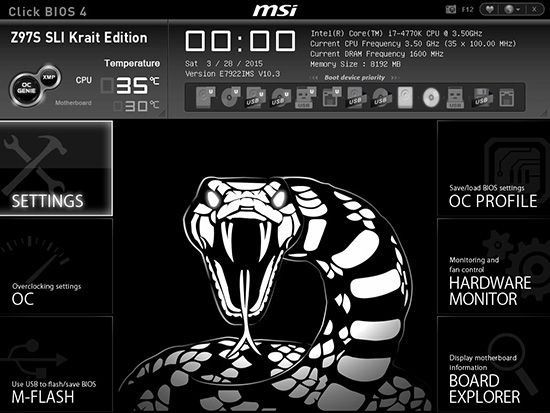The width and height of the screenshot is (550, 413).
Task: Toggle the OC GENIE round button
Action: point(26,89)
